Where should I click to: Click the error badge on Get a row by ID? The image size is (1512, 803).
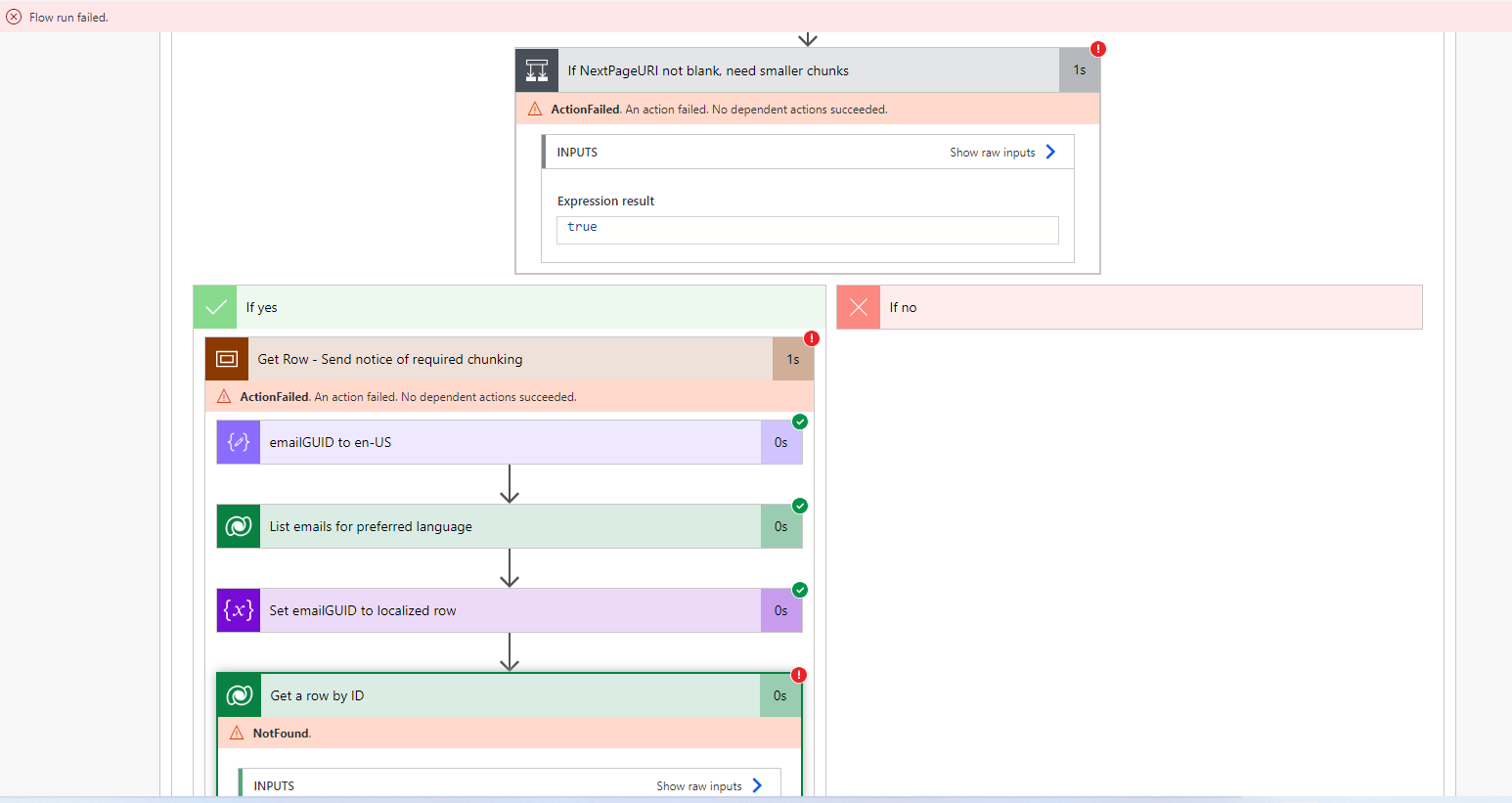point(798,674)
